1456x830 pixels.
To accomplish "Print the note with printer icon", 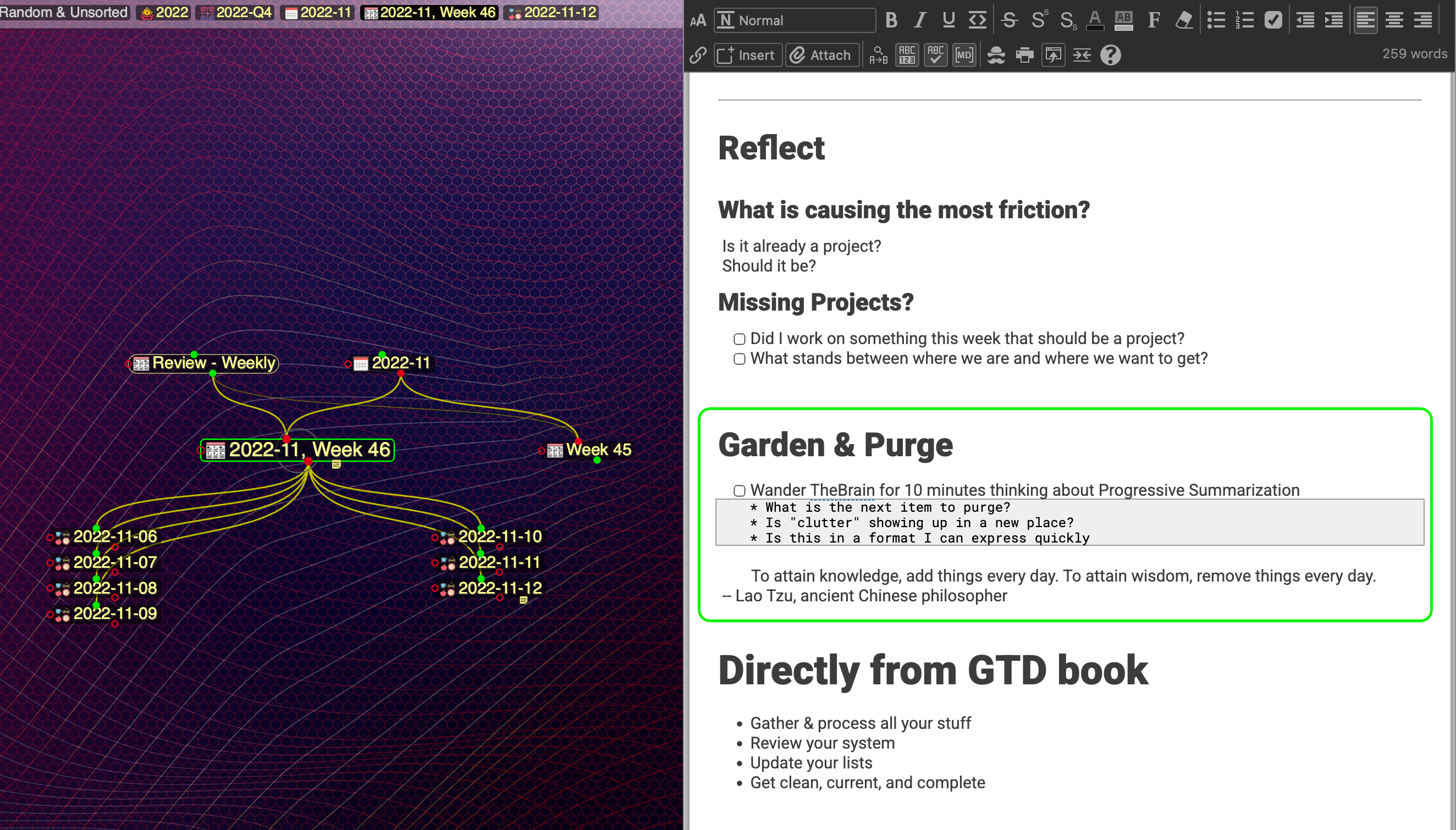I will pyautogui.click(x=1024, y=56).
